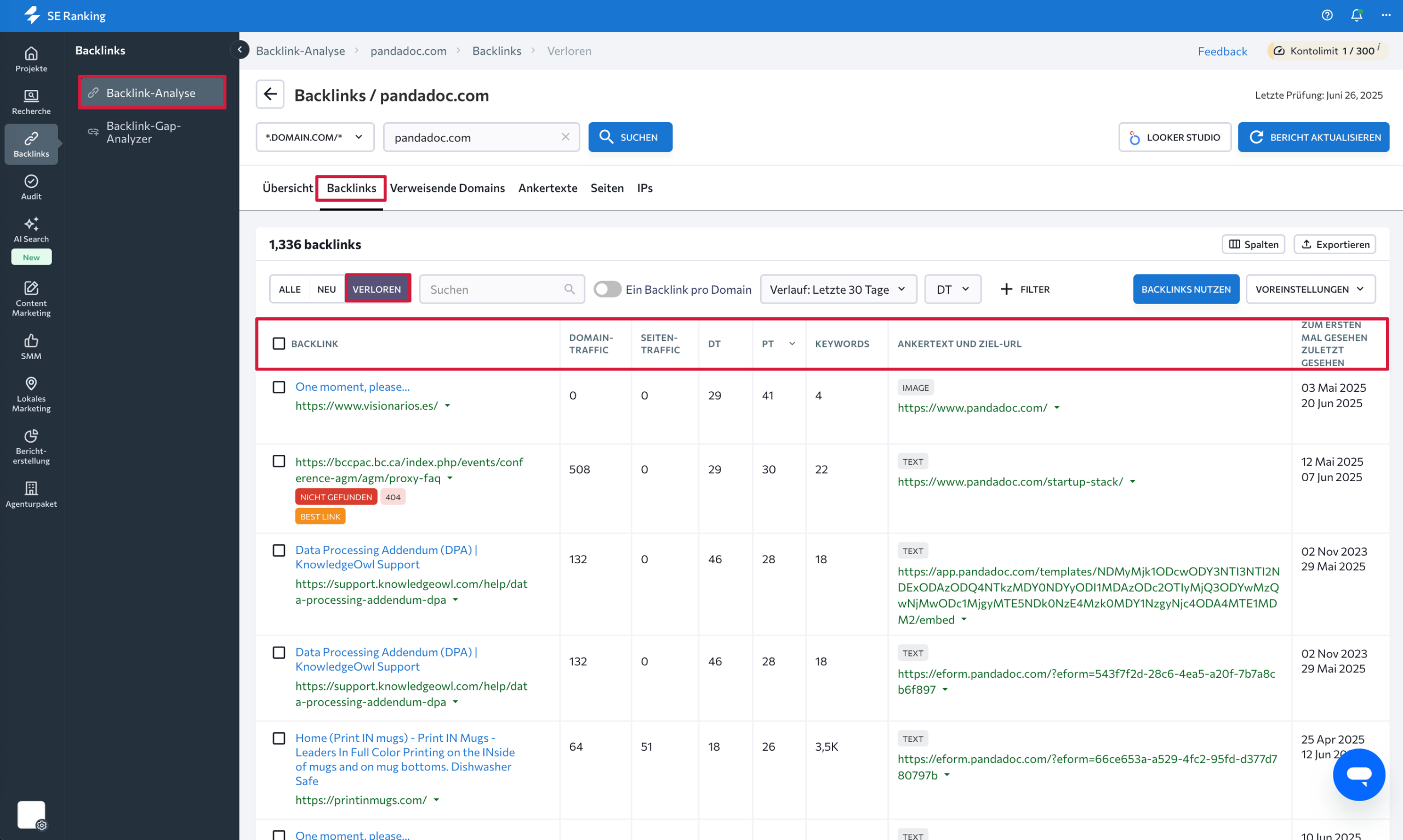
Task: Click the back arrow beside Backlinks title
Action: tap(270, 95)
